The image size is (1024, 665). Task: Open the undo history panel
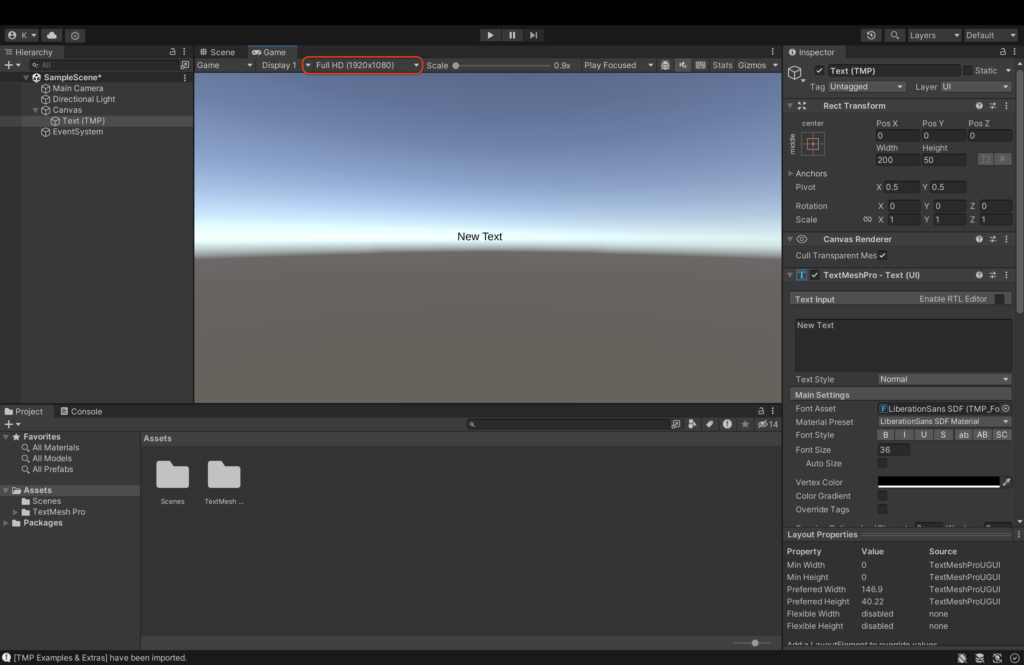(x=869, y=34)
